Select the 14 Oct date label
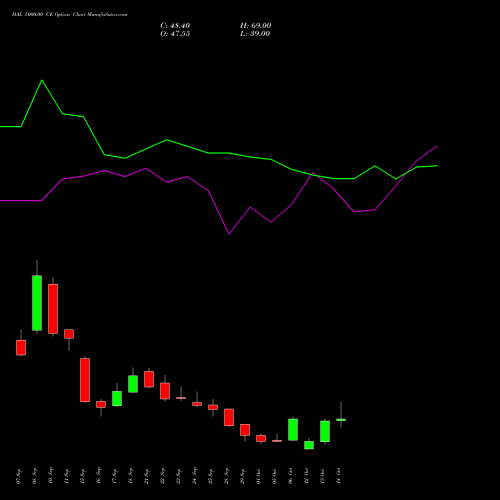This screenshot has width=500, height=500. [x=339, y=476]
